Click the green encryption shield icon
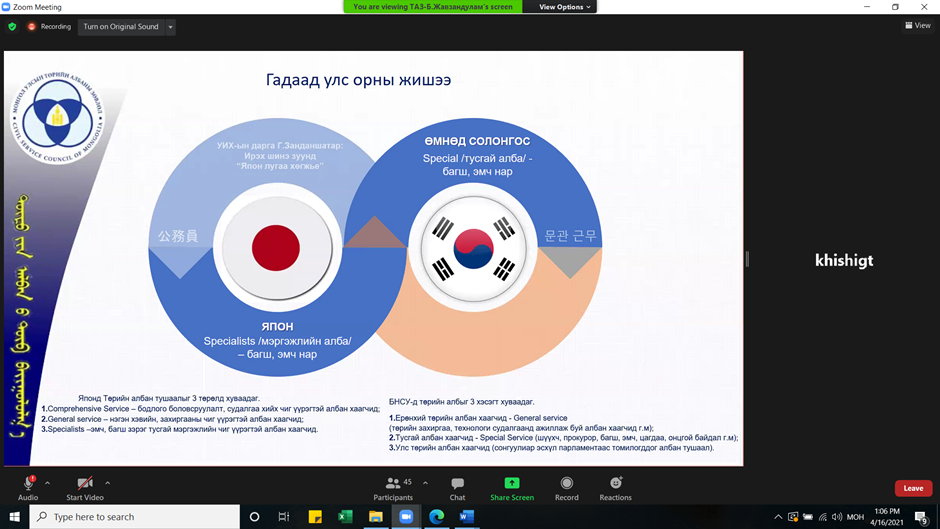The height and width of the screenshot is (529, 940). click(12, 26)
